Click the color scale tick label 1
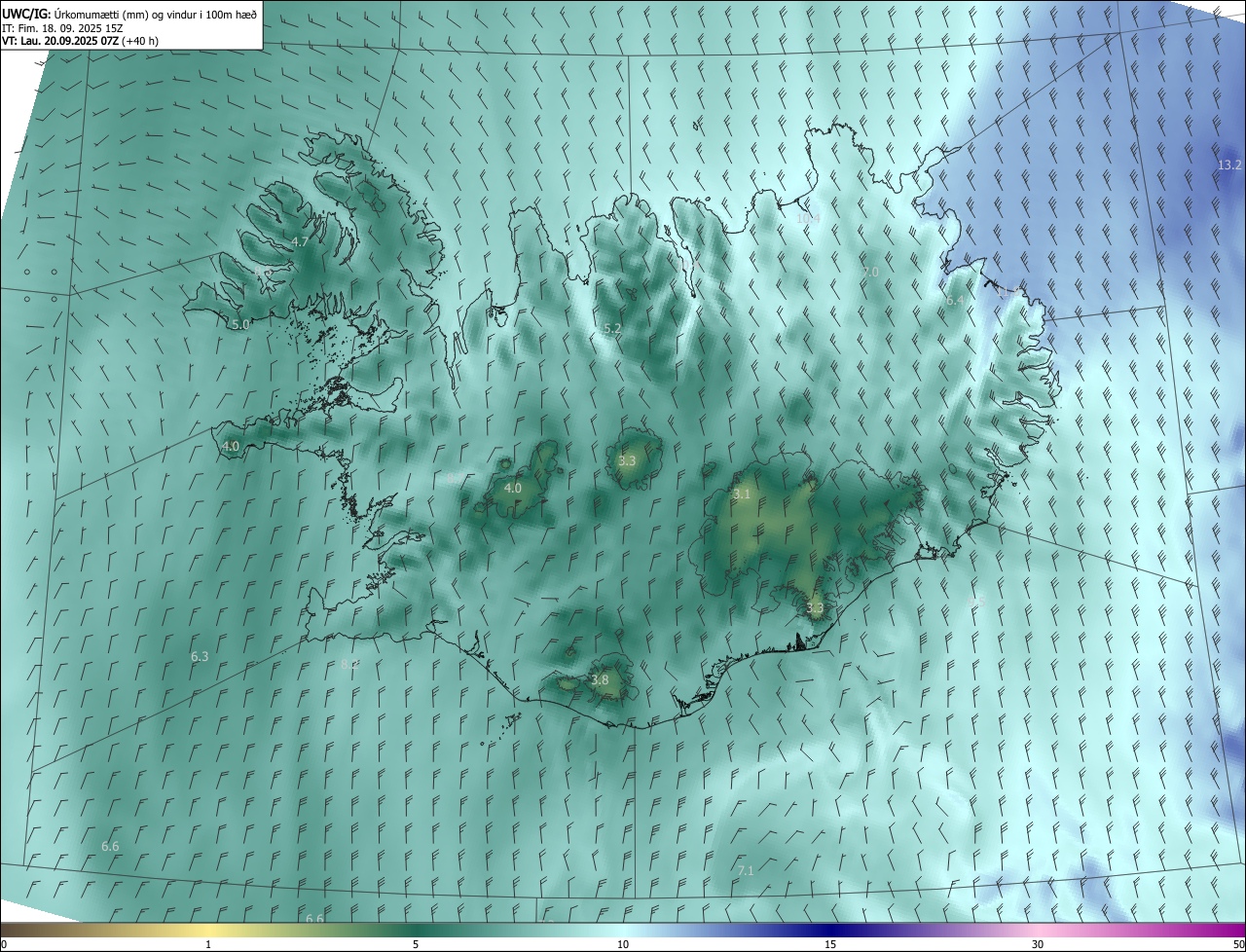This screenshot has height=952, width=1246. point(208,945)
